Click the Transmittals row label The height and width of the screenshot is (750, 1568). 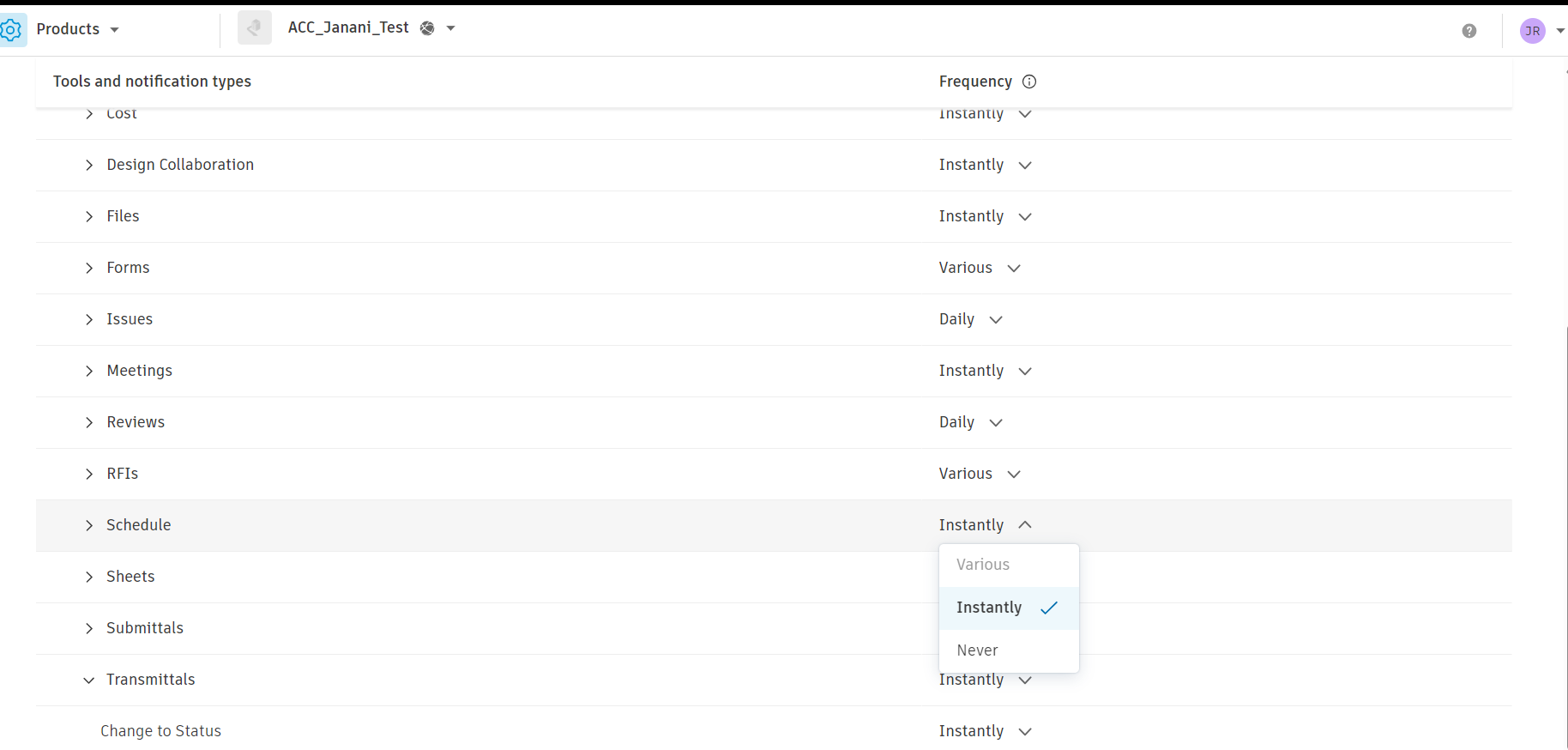click(x=151, y=680)
